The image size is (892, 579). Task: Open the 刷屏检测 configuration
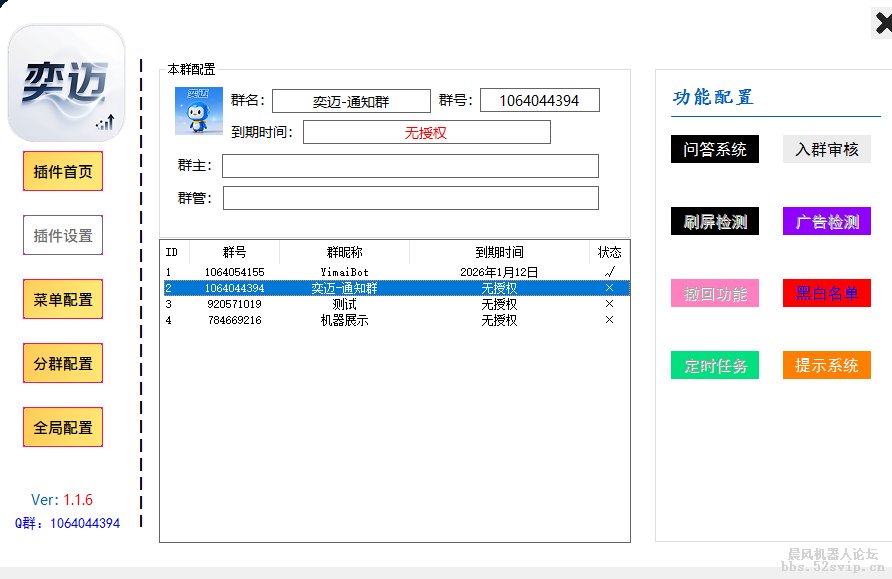(715, 222)
